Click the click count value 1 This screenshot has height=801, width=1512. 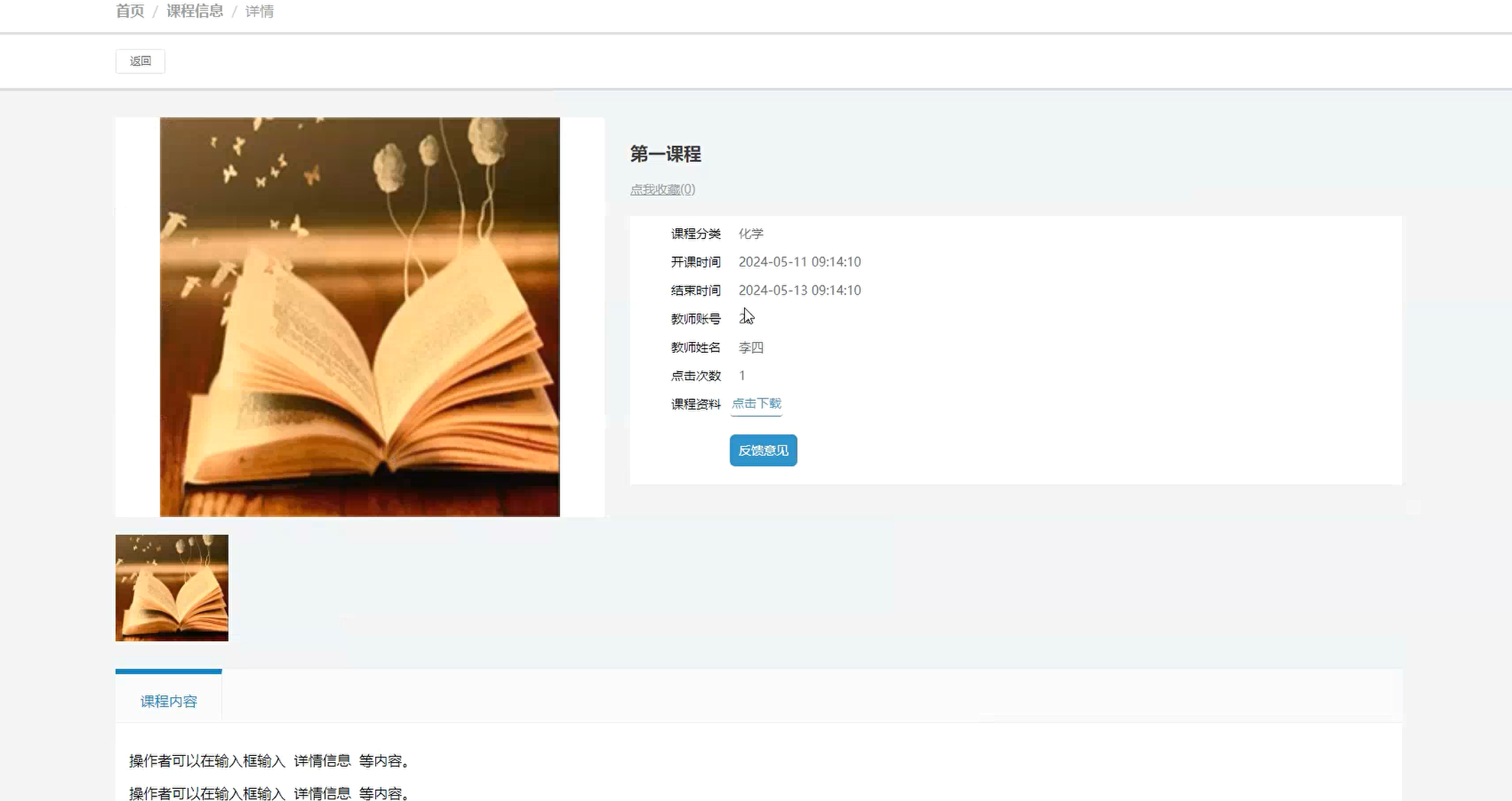[742, 376]
